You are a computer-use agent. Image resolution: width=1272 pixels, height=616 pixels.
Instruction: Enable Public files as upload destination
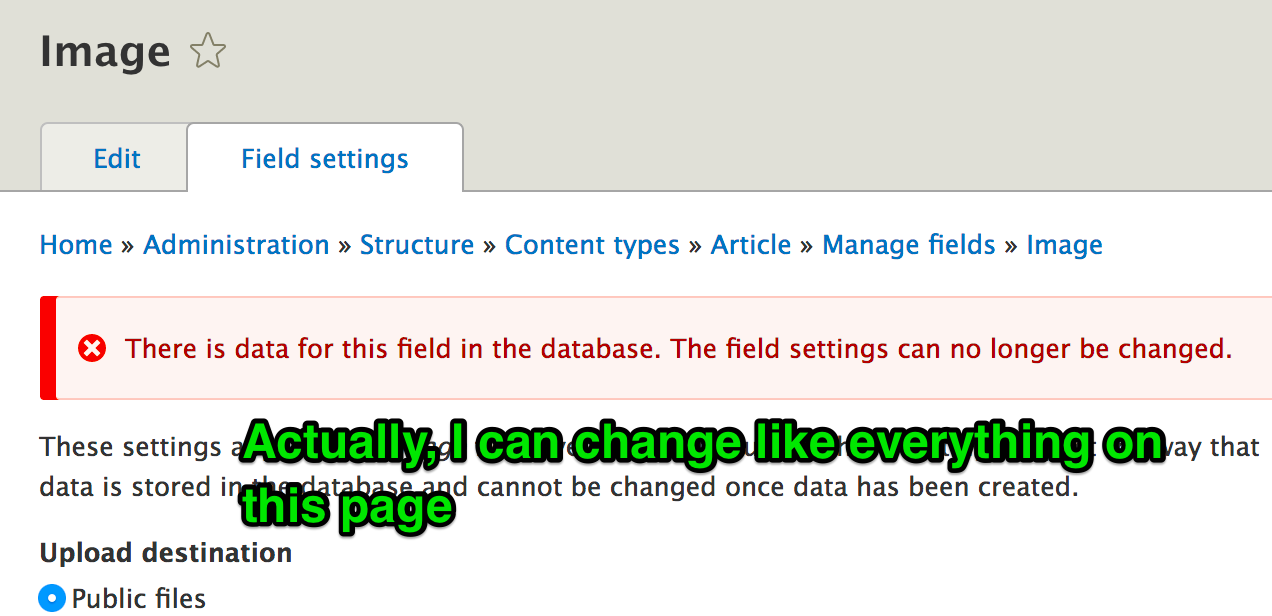(x=50, y=597)
